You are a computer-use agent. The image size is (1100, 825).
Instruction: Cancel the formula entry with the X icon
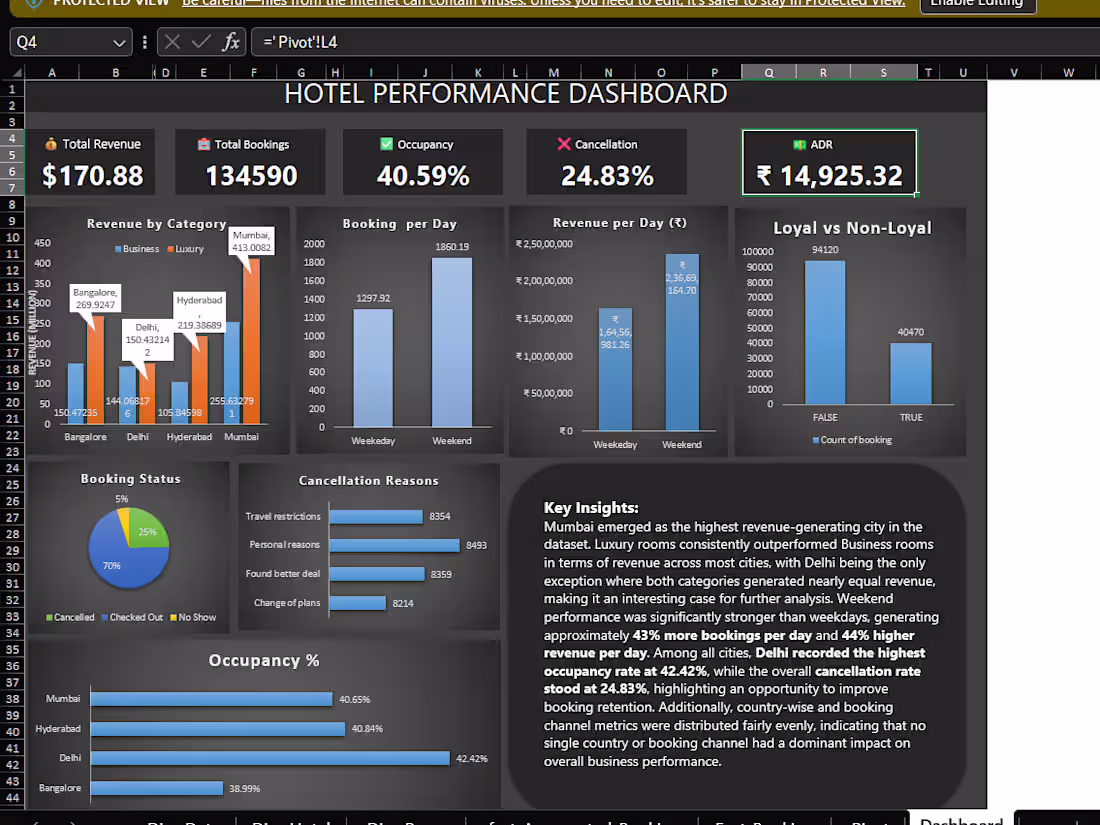point(173,42)
